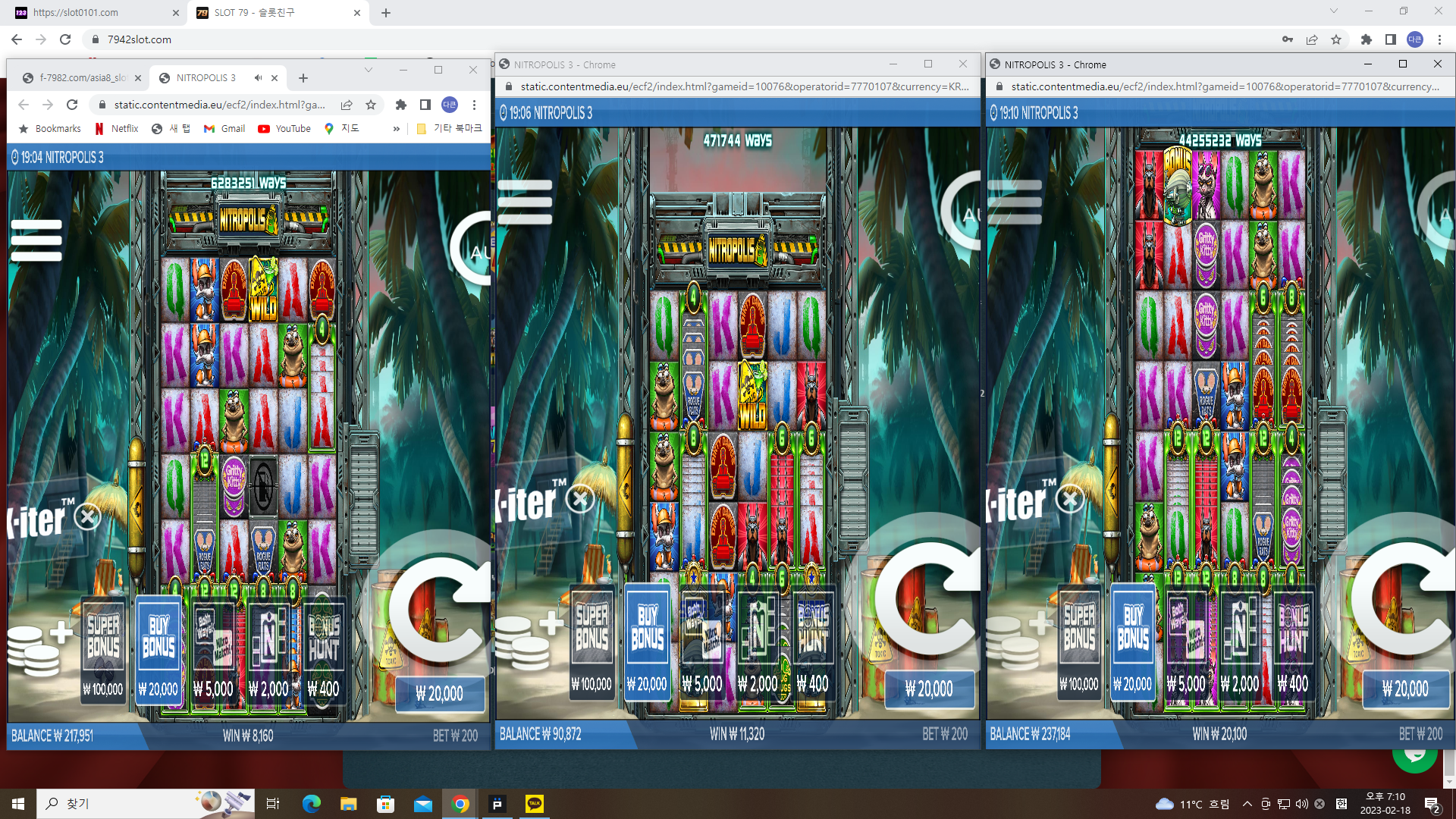Switch to the SLOT 79 tab
Image resolution: width=1456 pixels, height=819 pixels.
coord(278,13)
